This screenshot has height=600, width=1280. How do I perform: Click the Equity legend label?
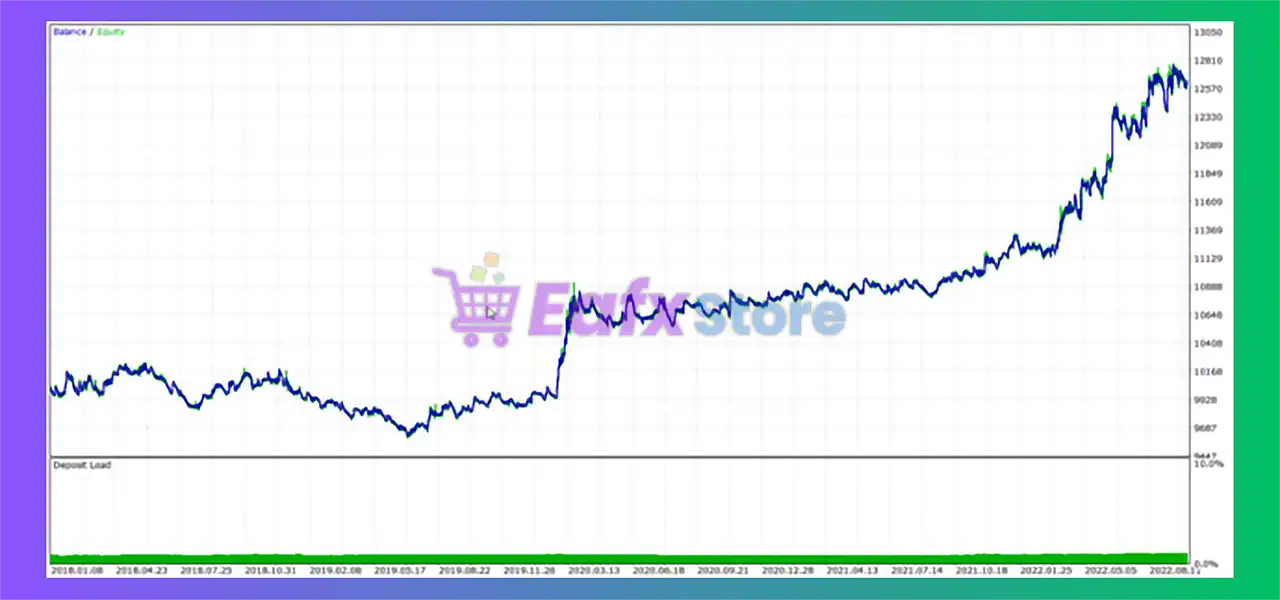tap(110, 32)
